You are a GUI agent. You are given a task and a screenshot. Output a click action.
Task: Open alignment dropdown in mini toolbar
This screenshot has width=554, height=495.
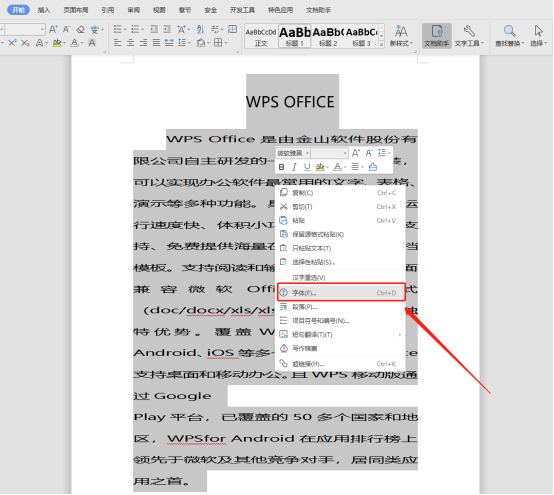pos(363,167)
